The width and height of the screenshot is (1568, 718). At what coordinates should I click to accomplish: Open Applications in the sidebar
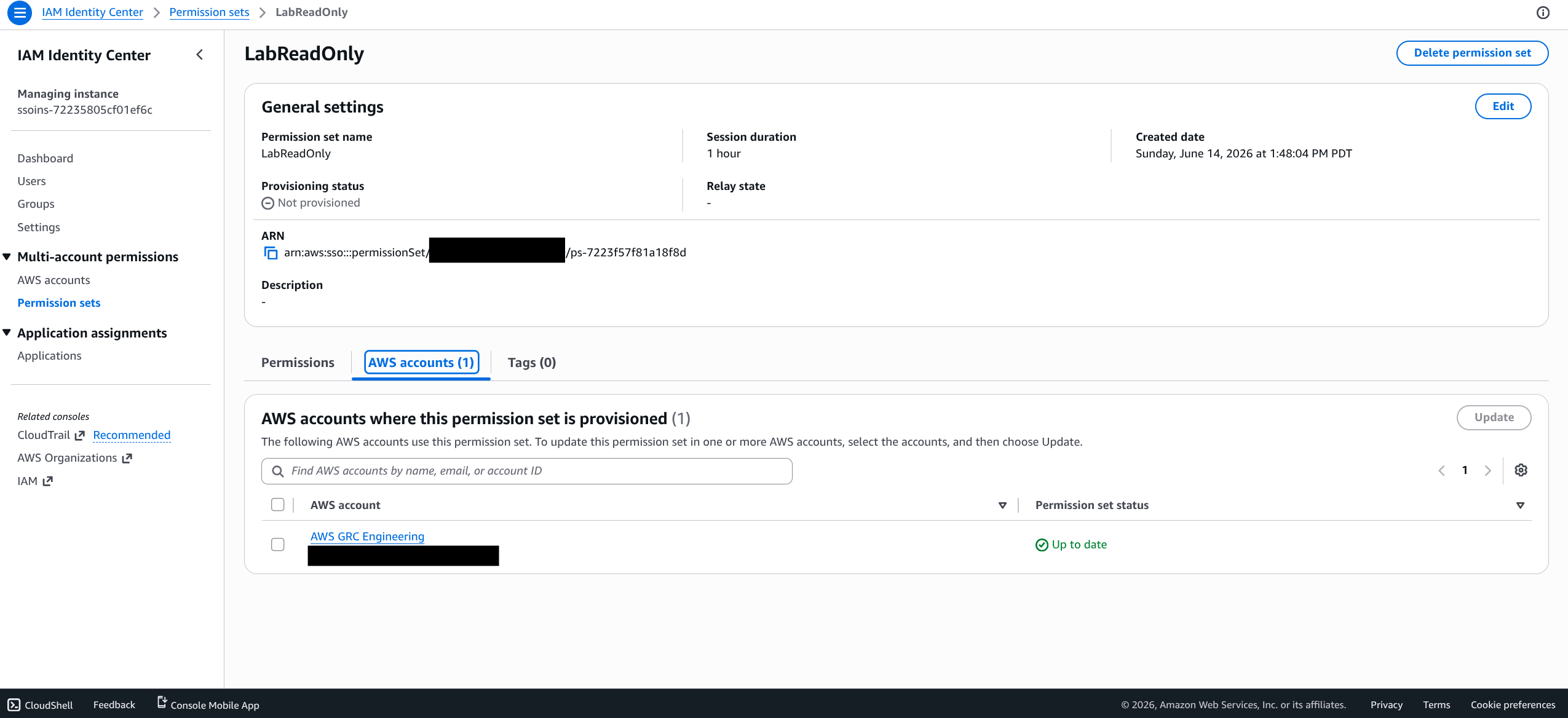(49, 356)
